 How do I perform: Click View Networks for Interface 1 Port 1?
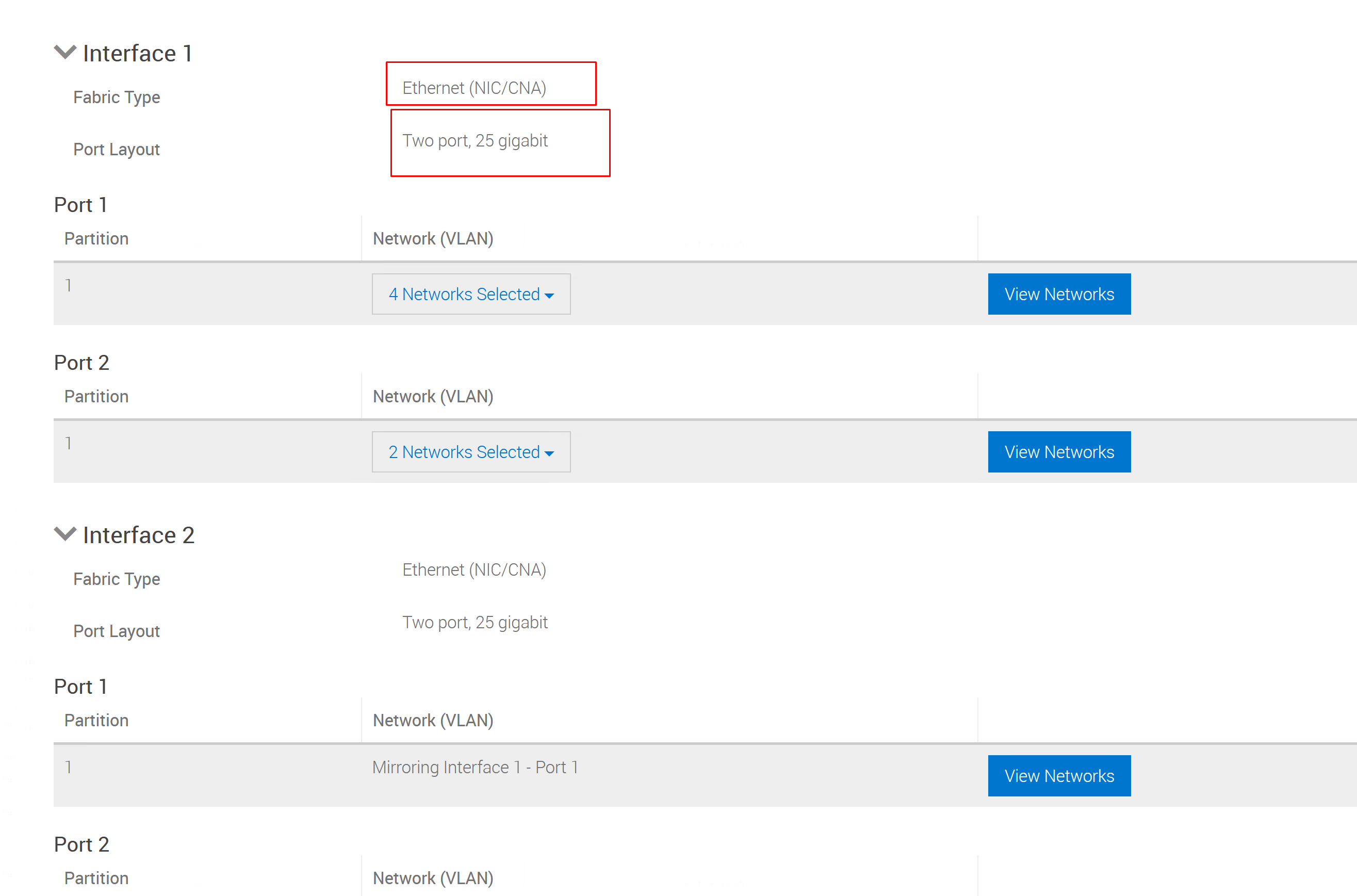click(x=1059, y=295)
